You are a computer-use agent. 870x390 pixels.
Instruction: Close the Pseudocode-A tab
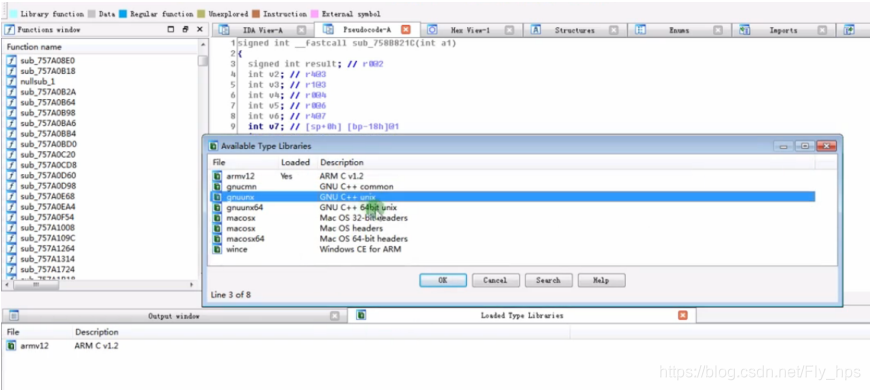click(x=406, y=30)
